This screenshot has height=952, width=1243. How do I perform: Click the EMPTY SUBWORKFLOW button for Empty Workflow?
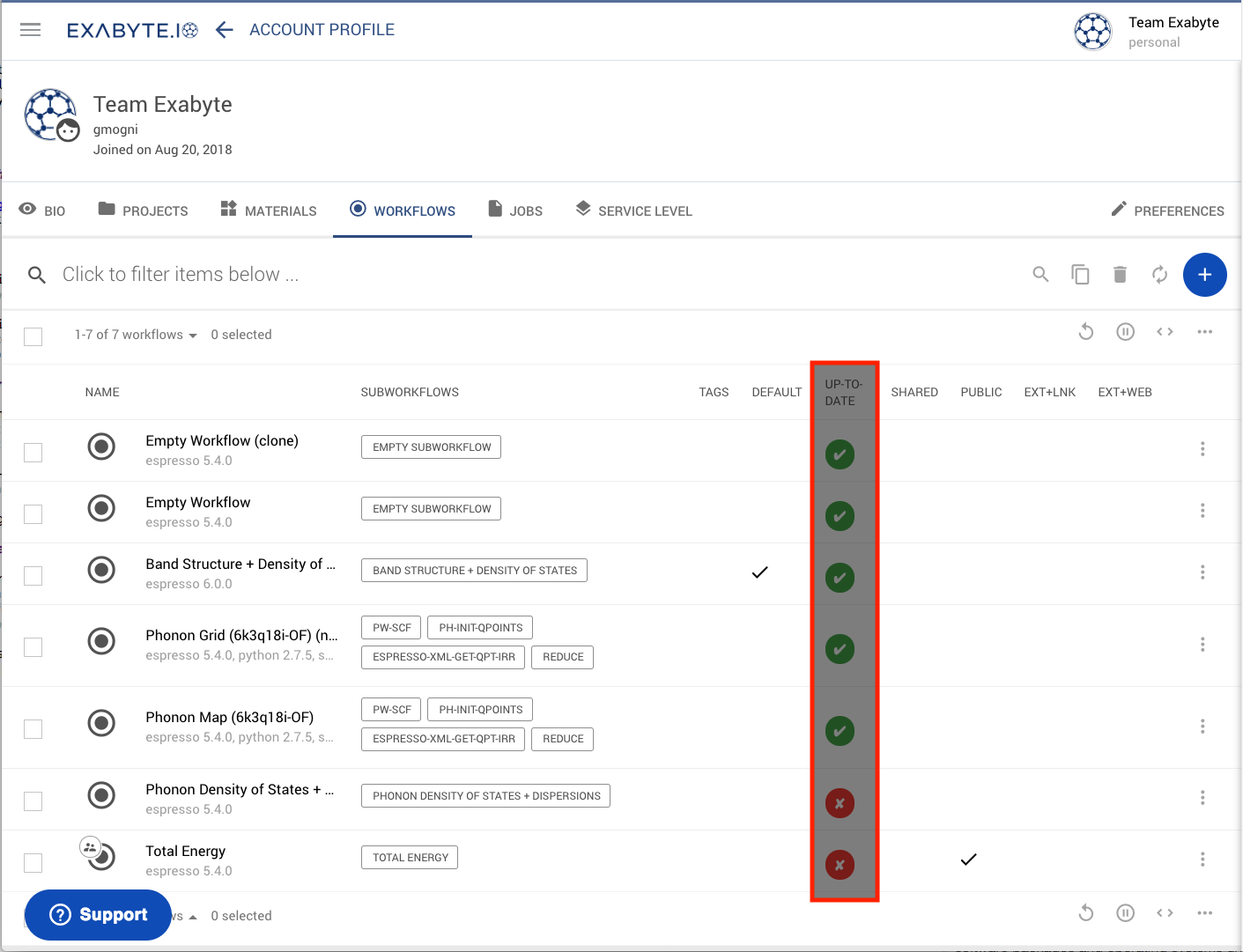[431, 508]
